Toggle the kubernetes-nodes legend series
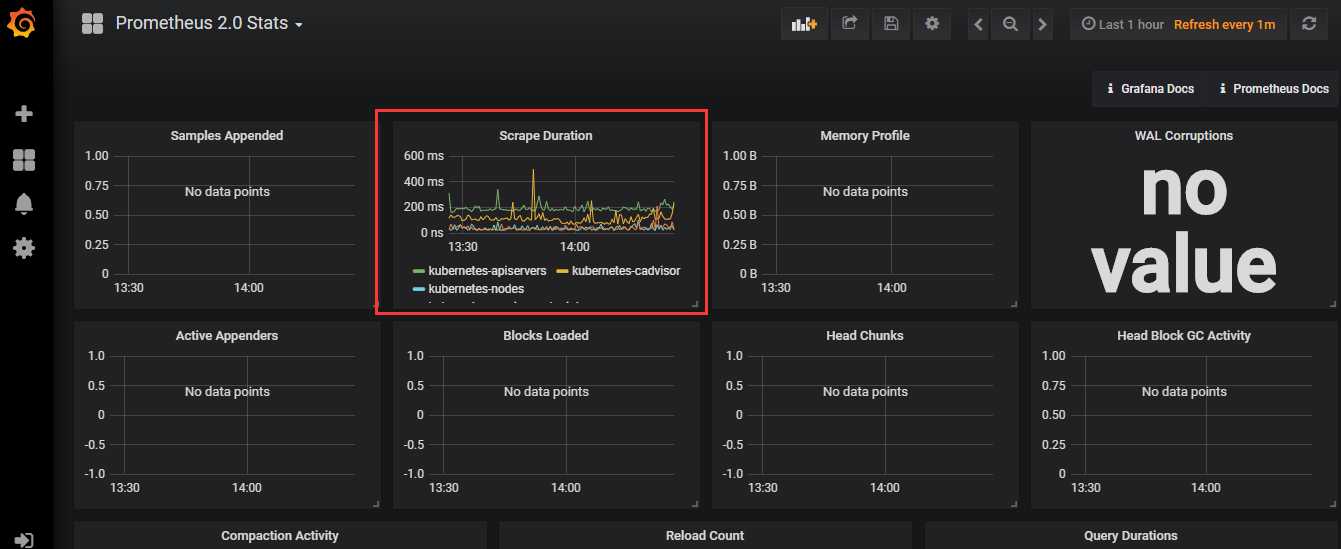Image resolution: width=1341 pixels, height=549 pixels. click(x=476, y=288)
